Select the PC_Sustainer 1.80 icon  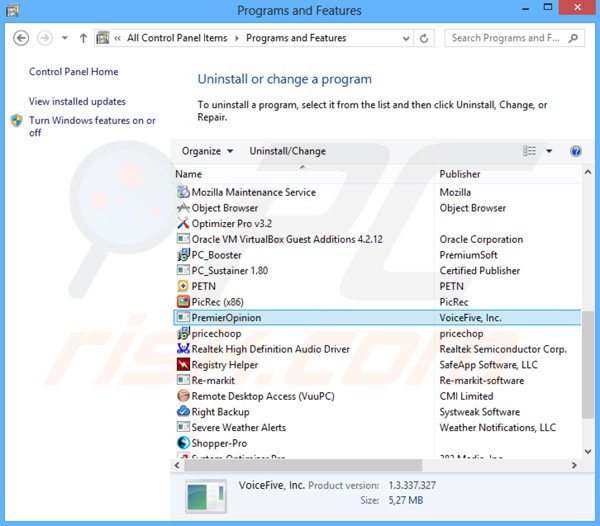pos(183,270)
